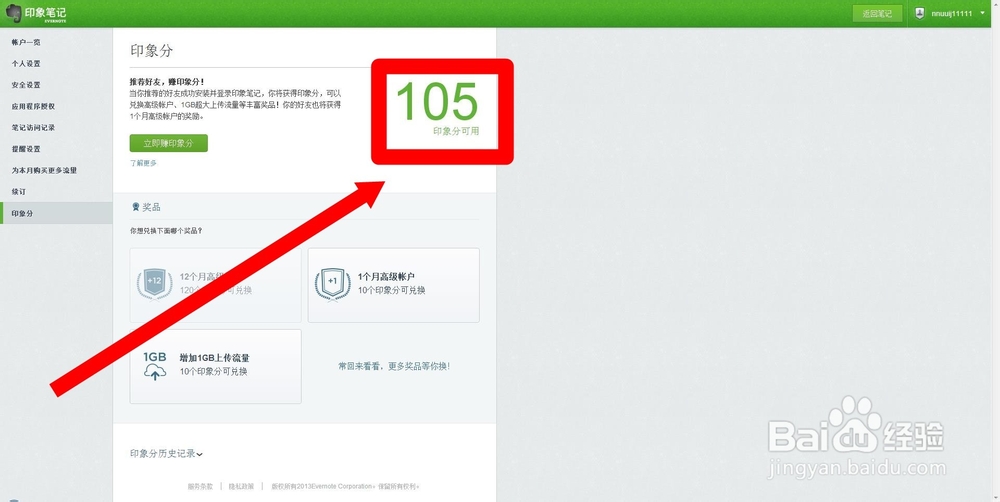Open 续订 in the sidebar
This screenshot has height=502, width=1000.
pyautogui.click(x=18, y=191)
